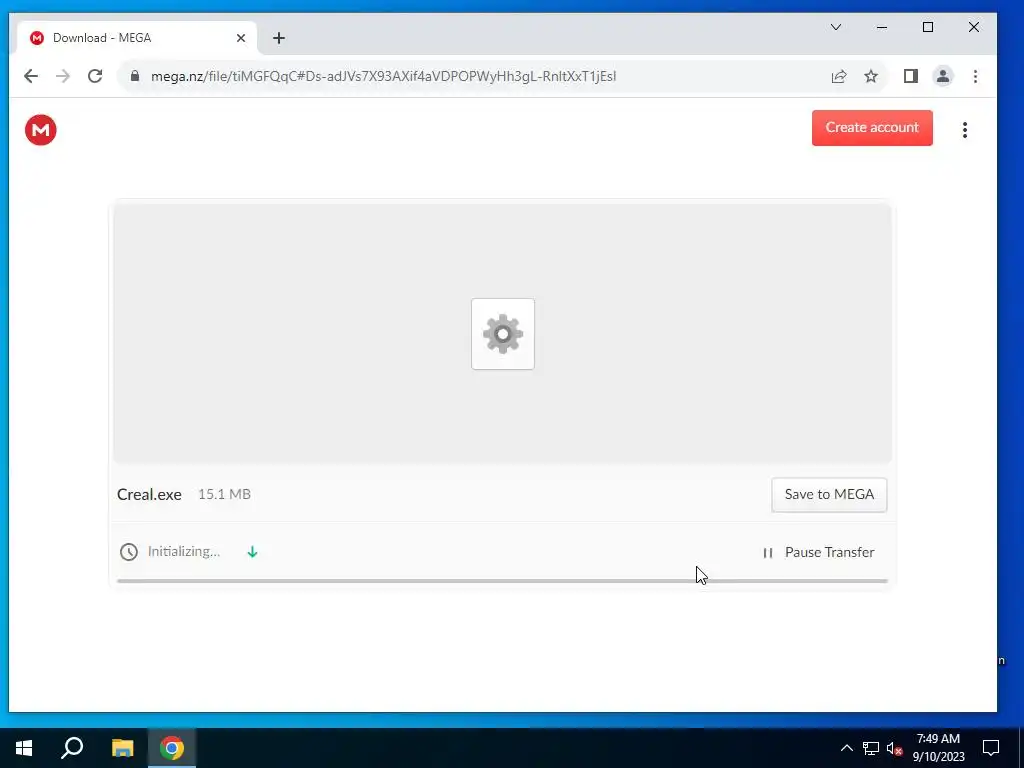
Task: Open Chrome's three-dot settings menu
Action: [x=975, y=76]
